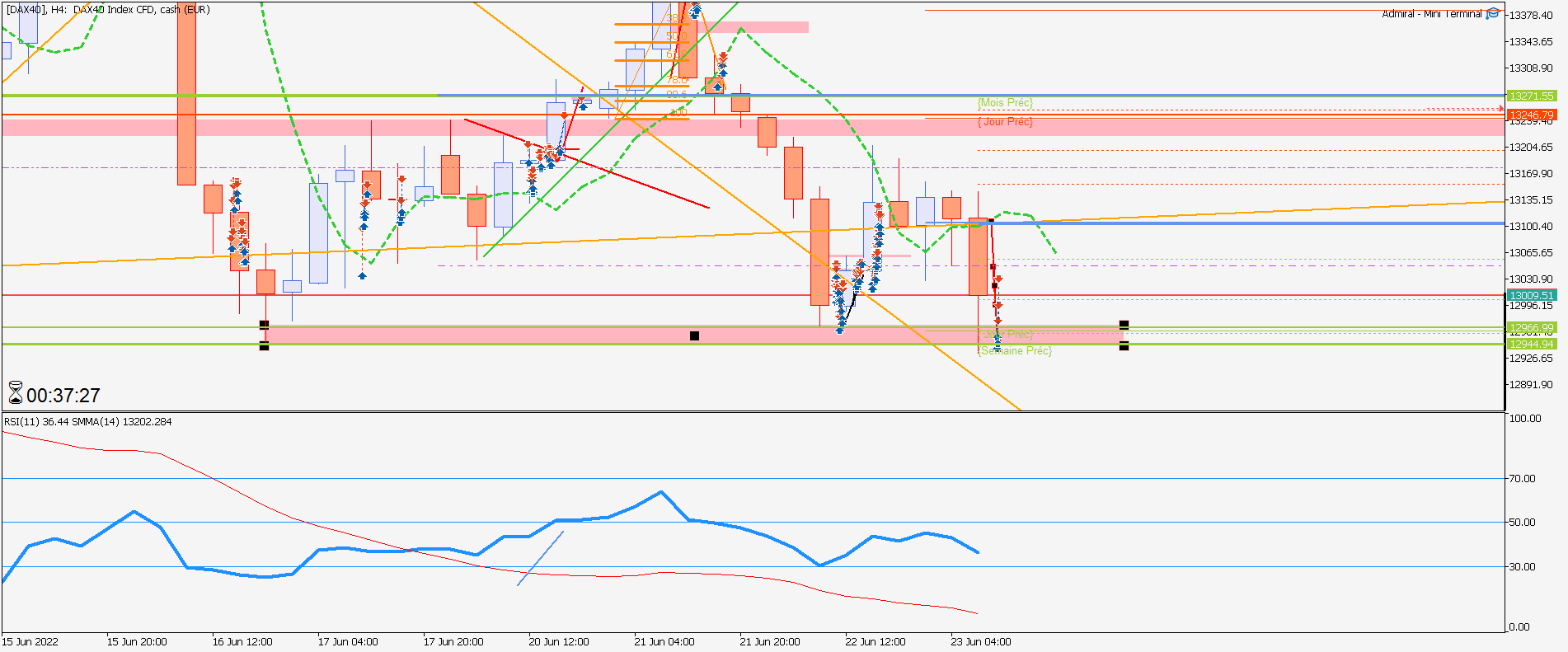The height and width of the screenshot is (652, 1568).
Task: Select the green 12966.99 price label
Action: [x=1532, y=327]
